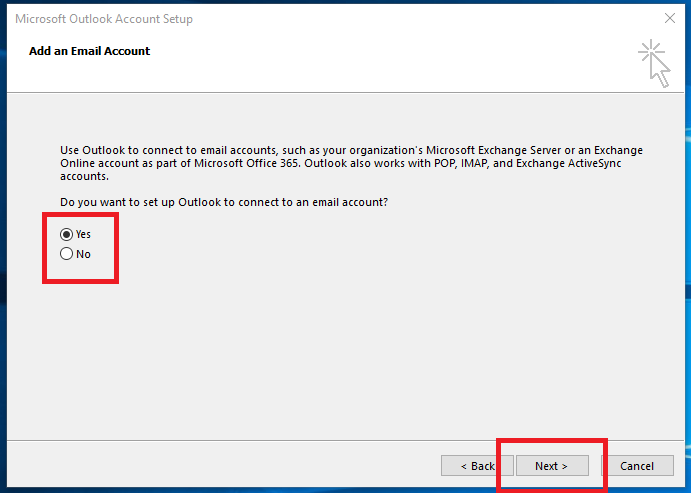Choose the No radio button

pyautogui.click(x=67, y=254)
